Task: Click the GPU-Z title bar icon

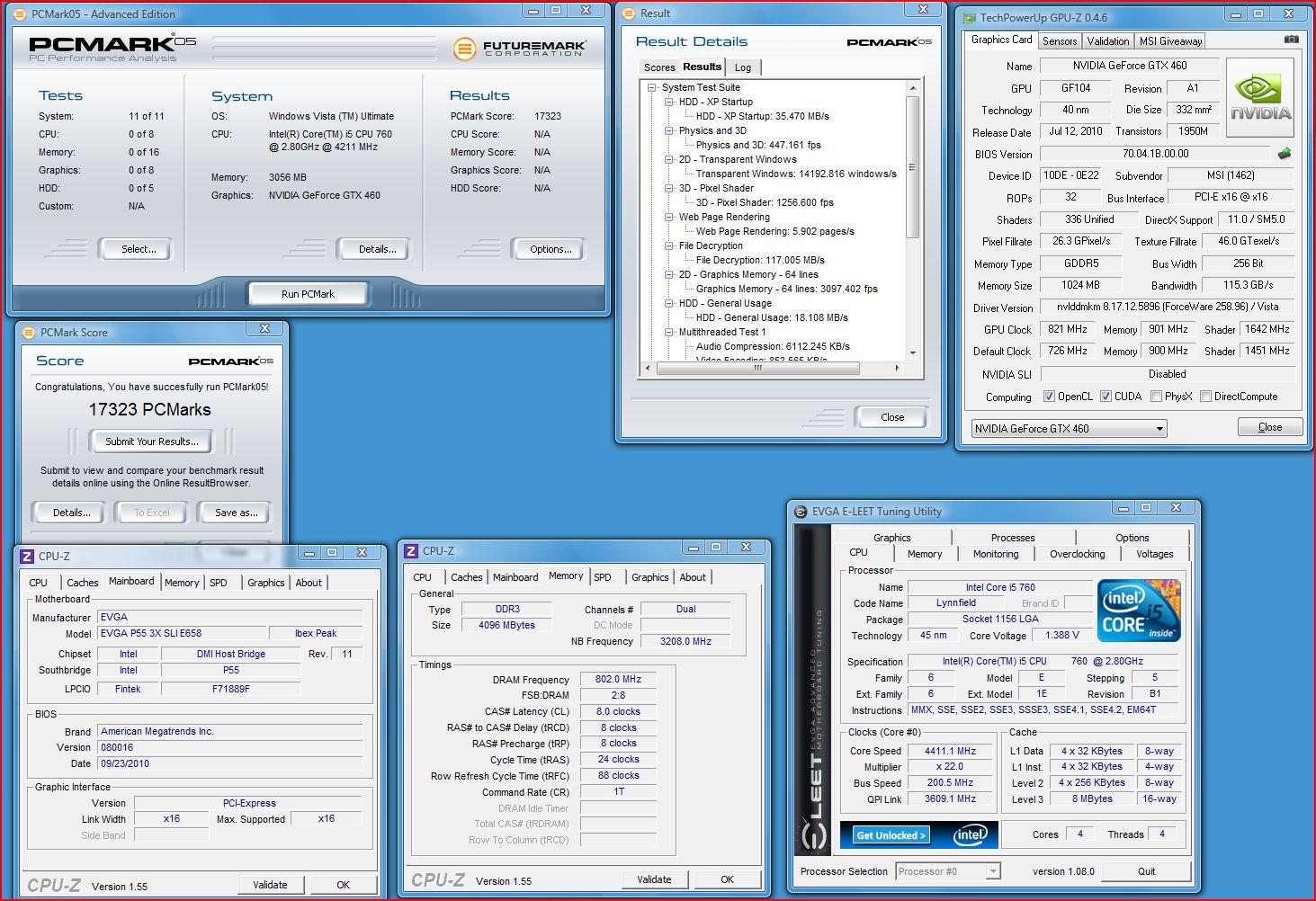Action: coord(970,16)
